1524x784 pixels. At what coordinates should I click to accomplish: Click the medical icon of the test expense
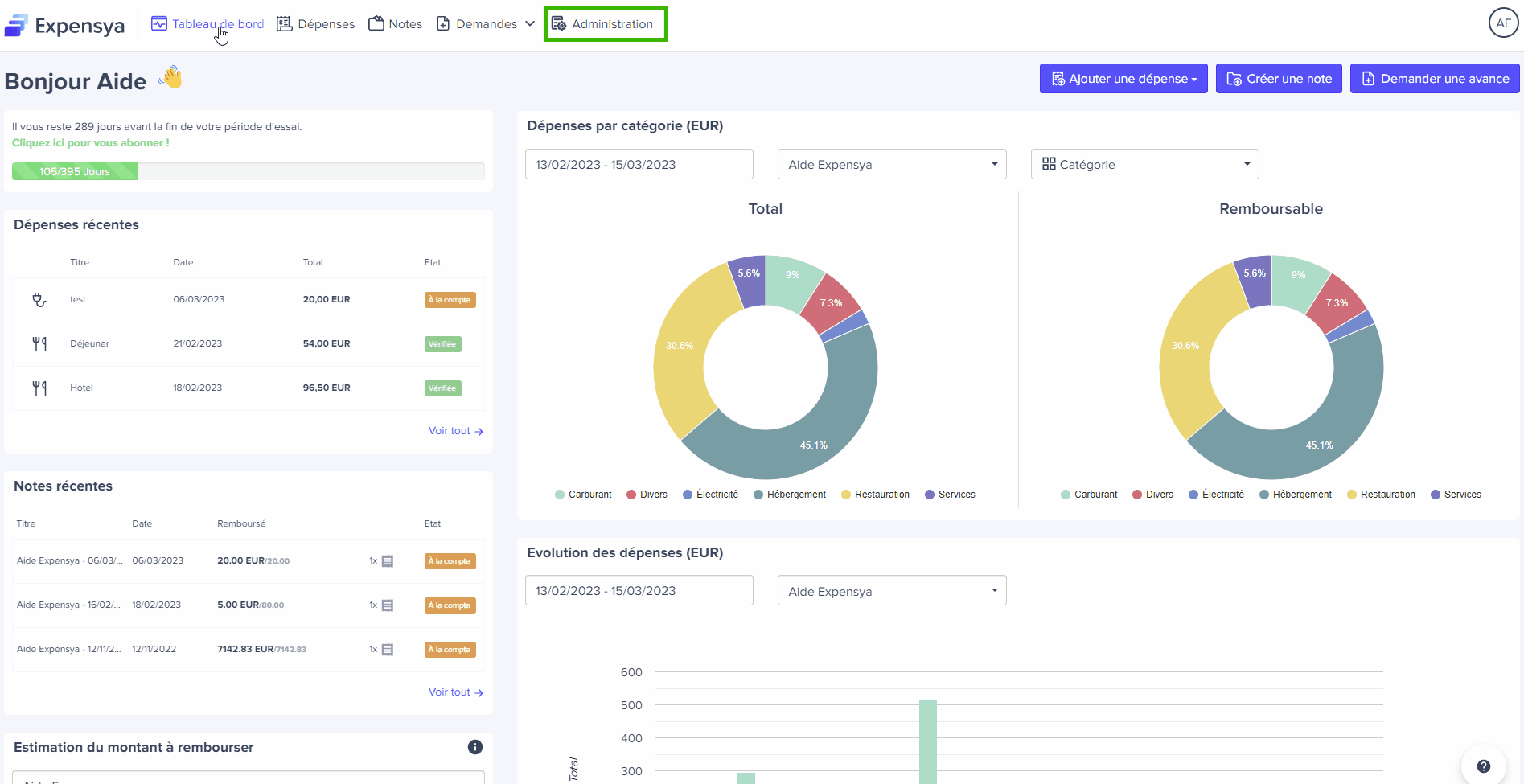[x=39, y=300]
